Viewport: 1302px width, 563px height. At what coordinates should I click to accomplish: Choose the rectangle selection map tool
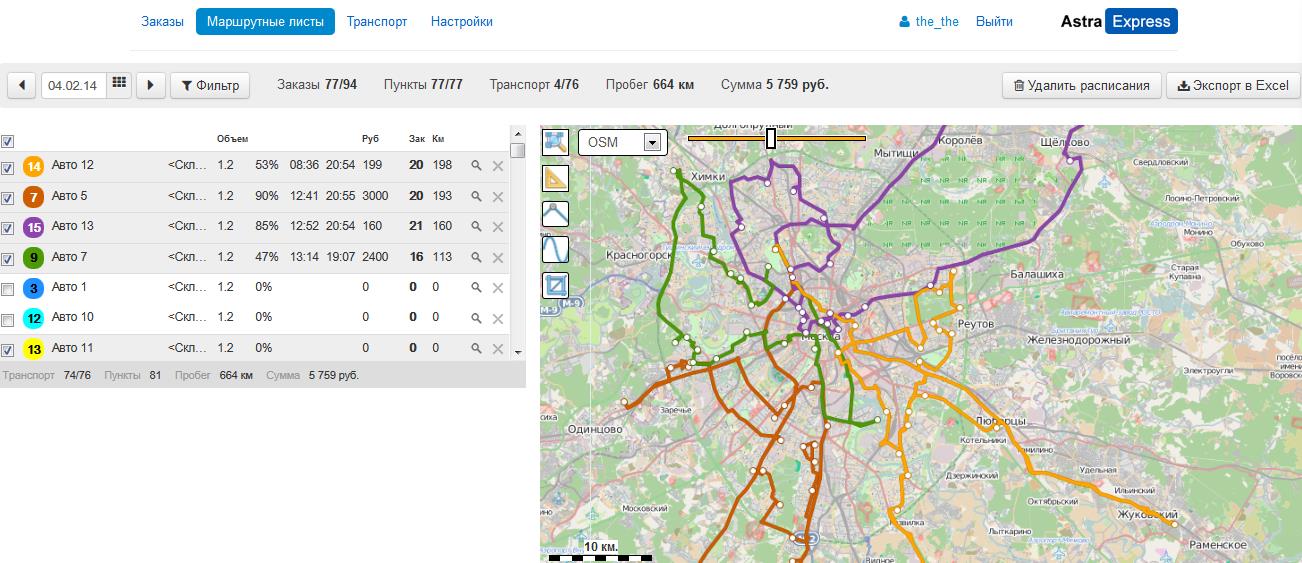(x=555, y=285)
